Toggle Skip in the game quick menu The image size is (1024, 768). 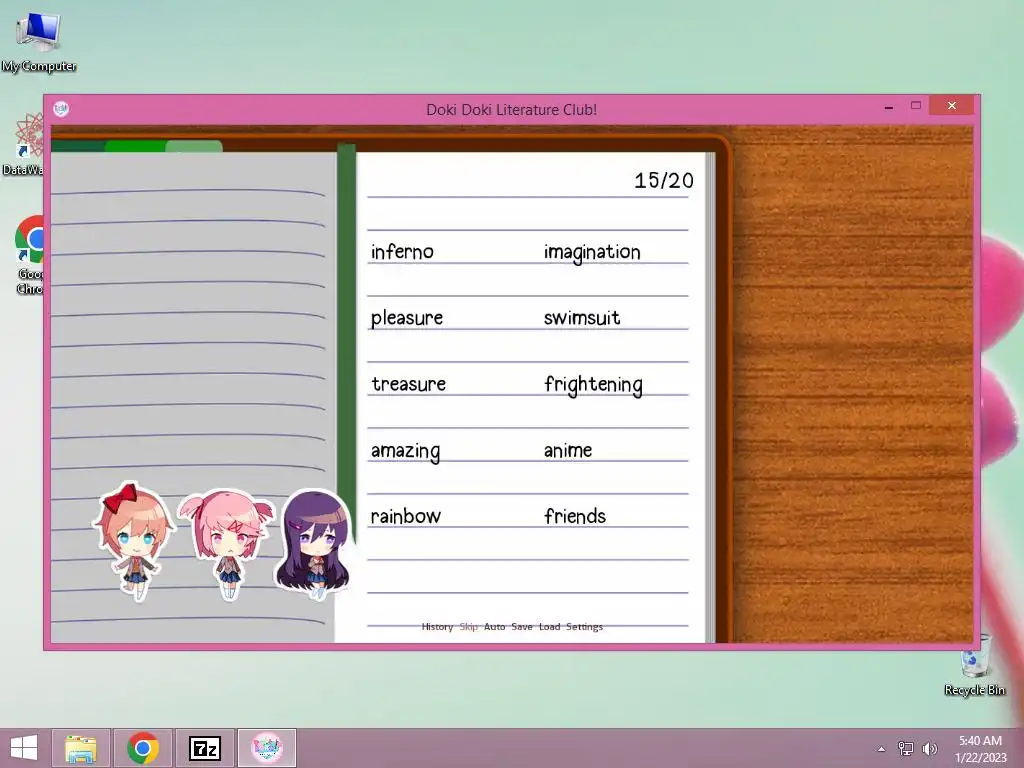tap(468, 626)
